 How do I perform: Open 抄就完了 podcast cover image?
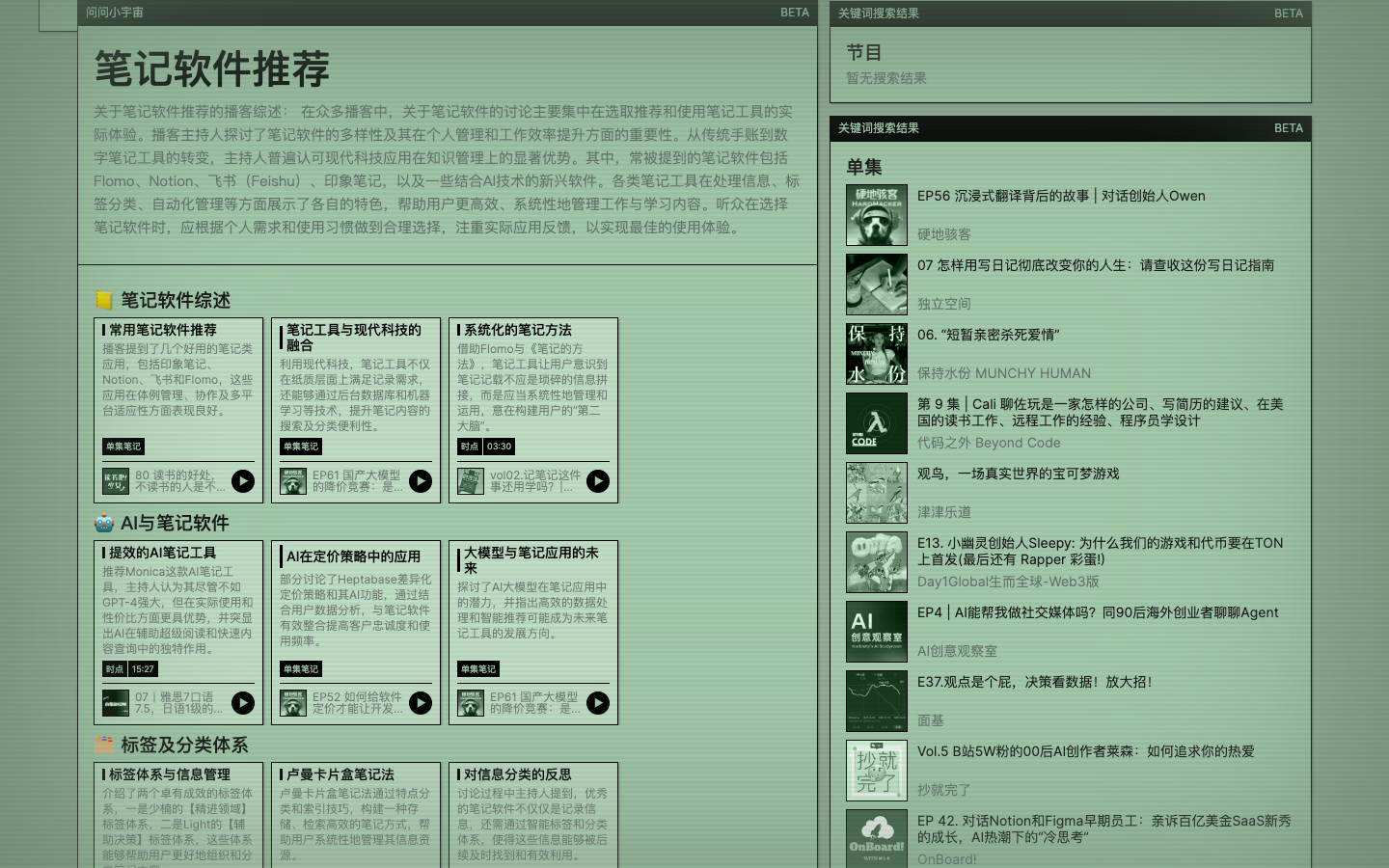pyautogui.click(x=877, y=771)
